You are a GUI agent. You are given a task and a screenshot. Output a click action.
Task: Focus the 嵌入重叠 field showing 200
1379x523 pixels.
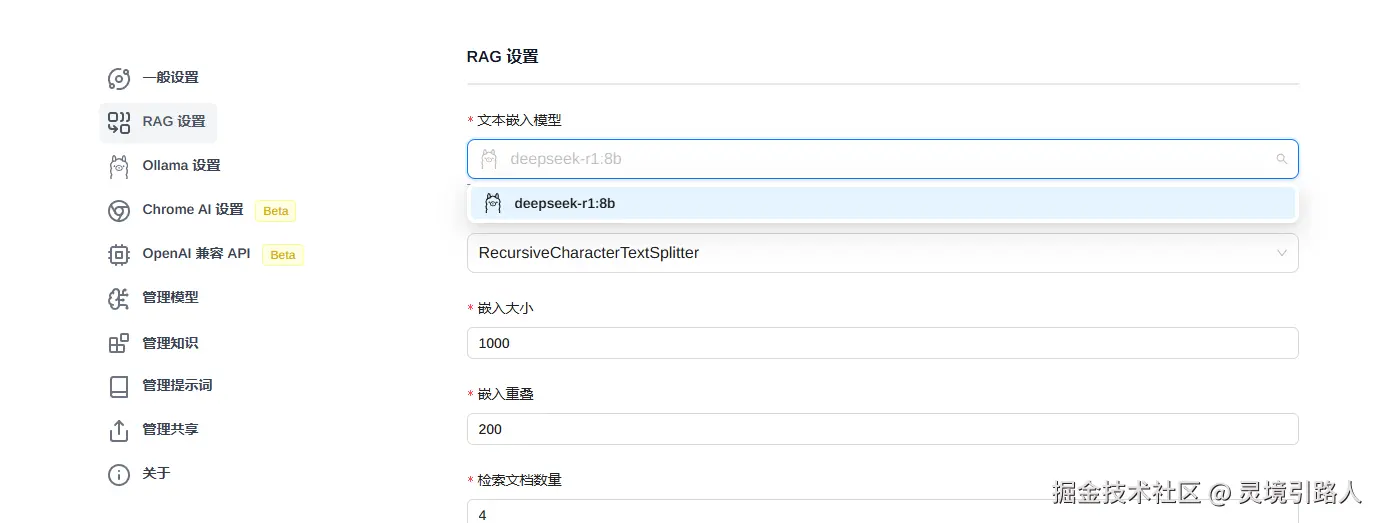click(880, 429)
